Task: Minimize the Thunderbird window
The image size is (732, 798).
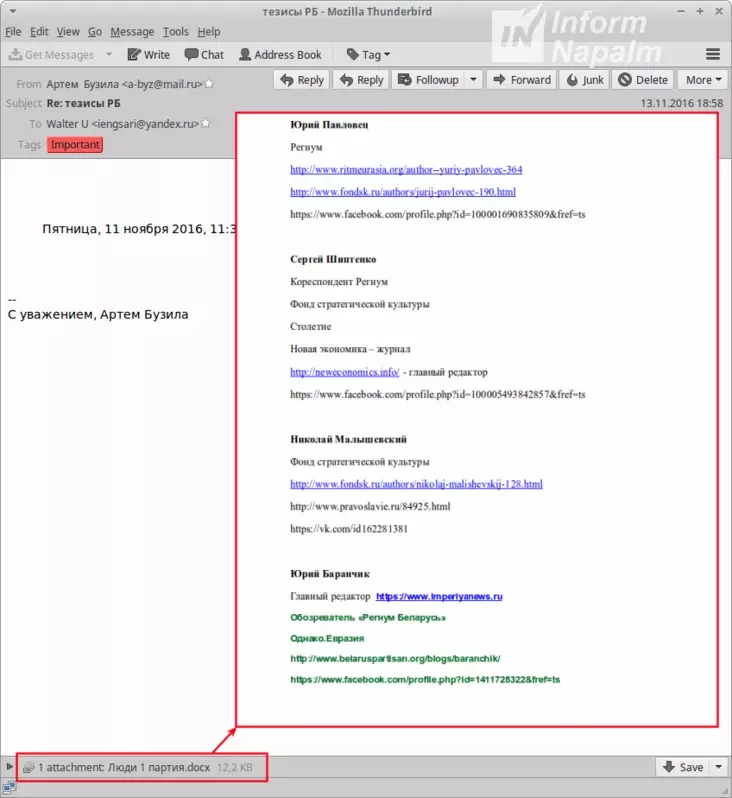Action: [681, 11]
